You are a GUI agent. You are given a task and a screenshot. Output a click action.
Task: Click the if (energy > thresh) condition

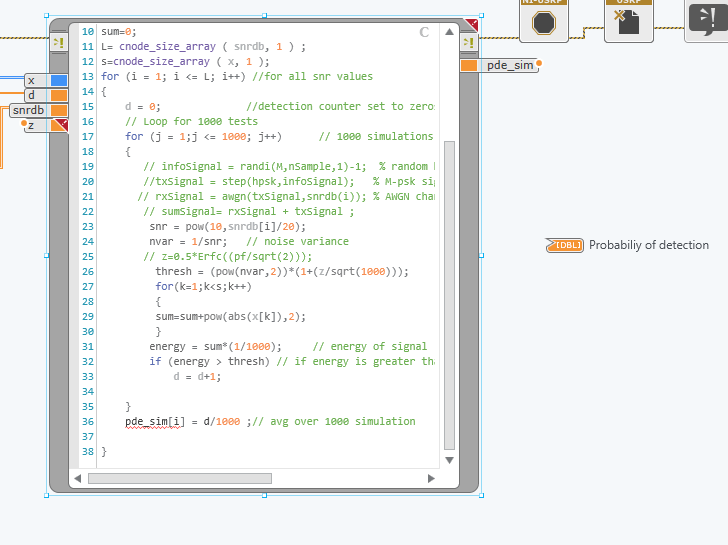pos(209,362)
